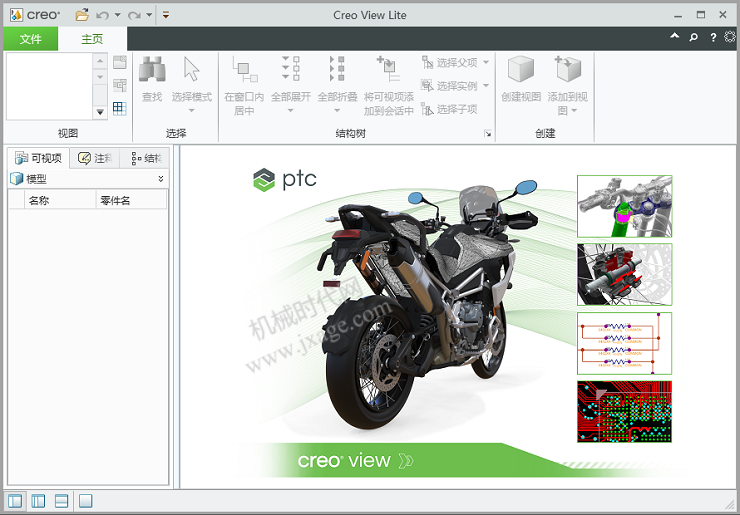Open file using the folder icon

pos(82,15)
